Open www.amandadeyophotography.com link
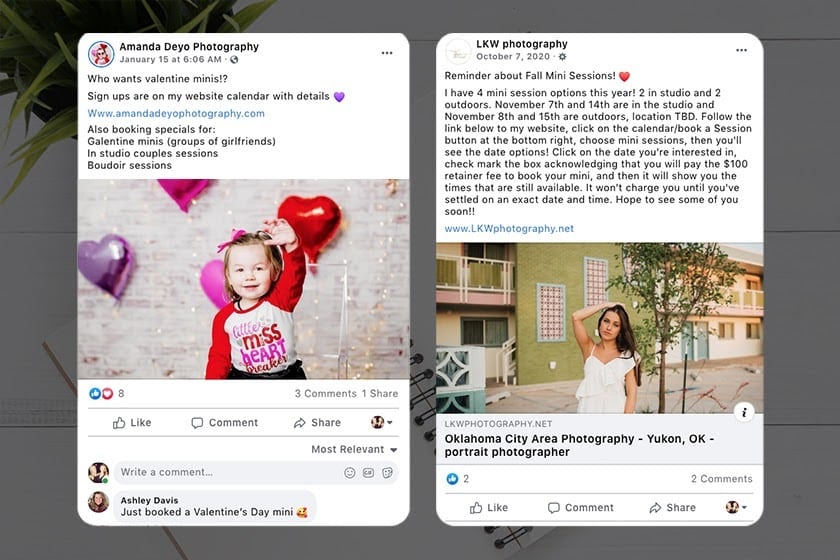This screenshot has width=840, height=560. (176, 114)
